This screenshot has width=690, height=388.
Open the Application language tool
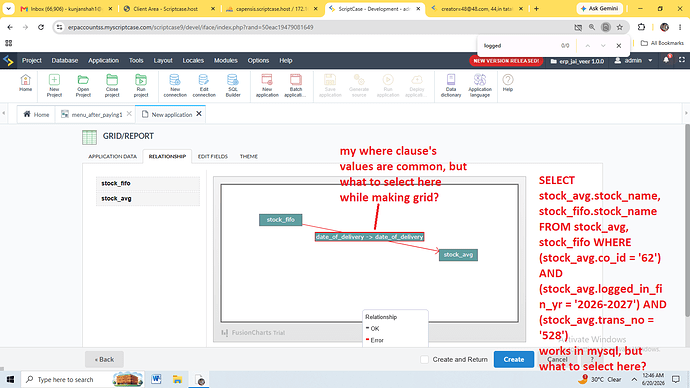click(x=480, y=85)
